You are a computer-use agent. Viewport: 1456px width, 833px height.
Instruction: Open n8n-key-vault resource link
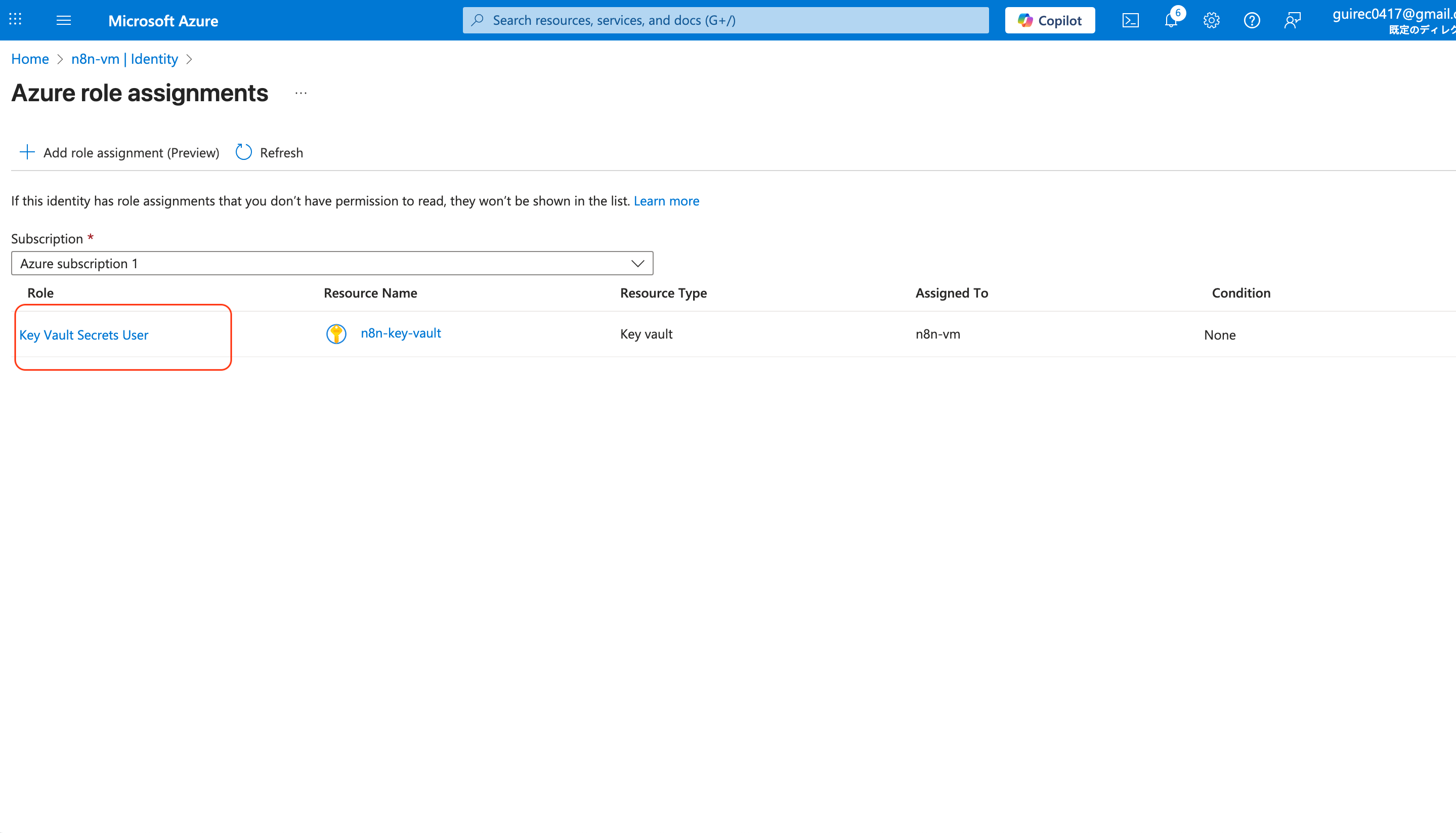tap(400, 333)
